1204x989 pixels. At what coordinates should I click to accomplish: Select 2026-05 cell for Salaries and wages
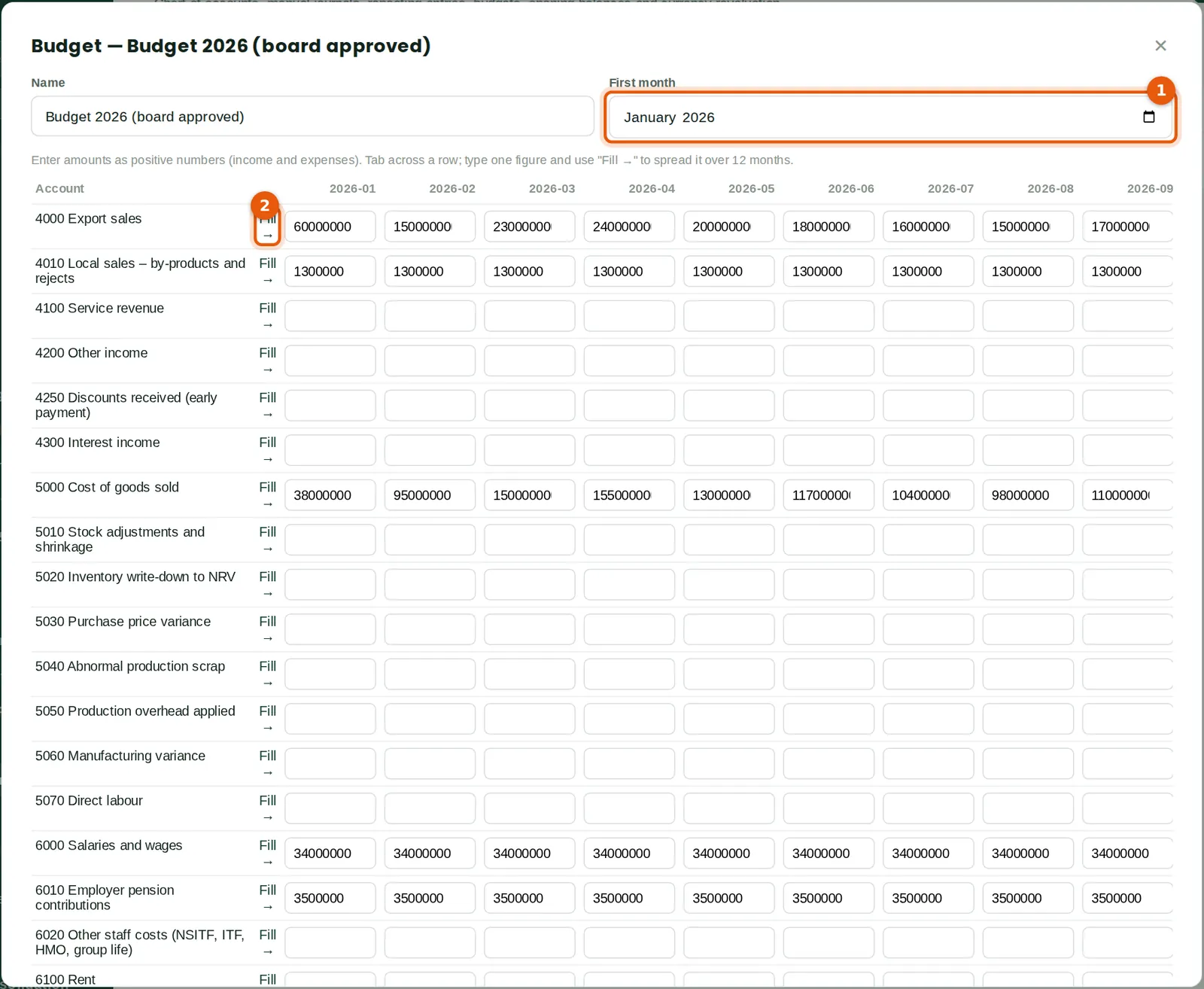pos(729,854)
